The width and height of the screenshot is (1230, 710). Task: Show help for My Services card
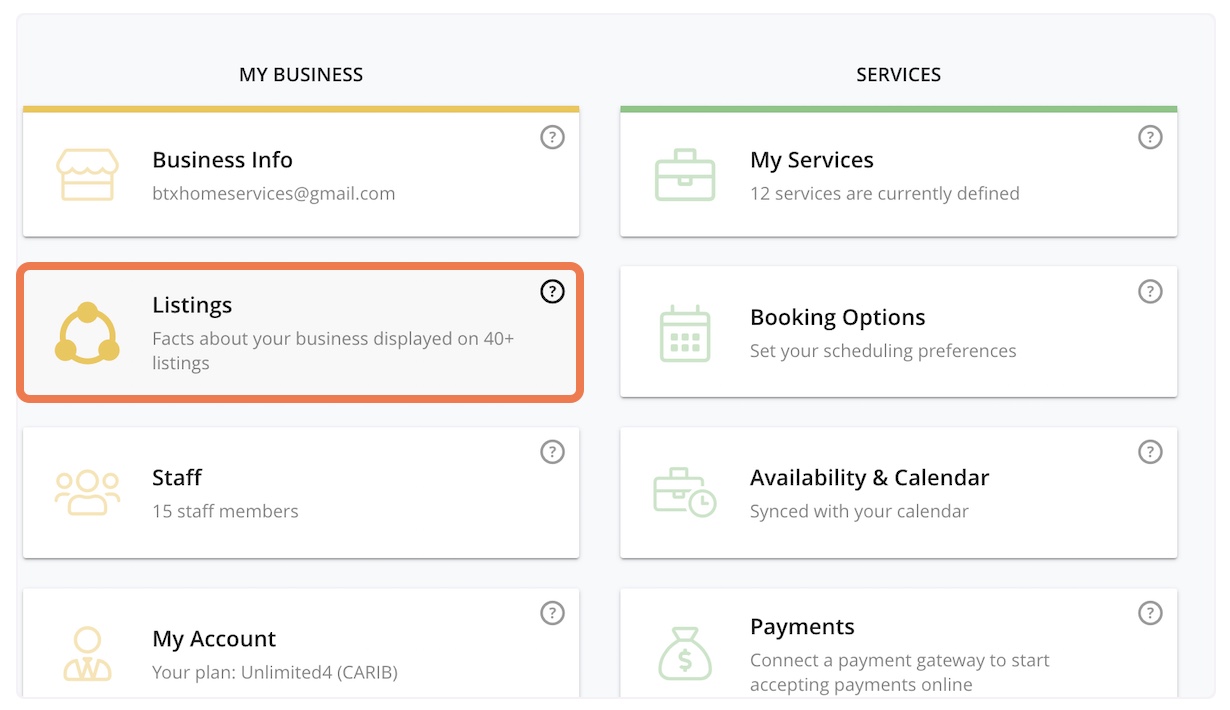(1150, 137)
